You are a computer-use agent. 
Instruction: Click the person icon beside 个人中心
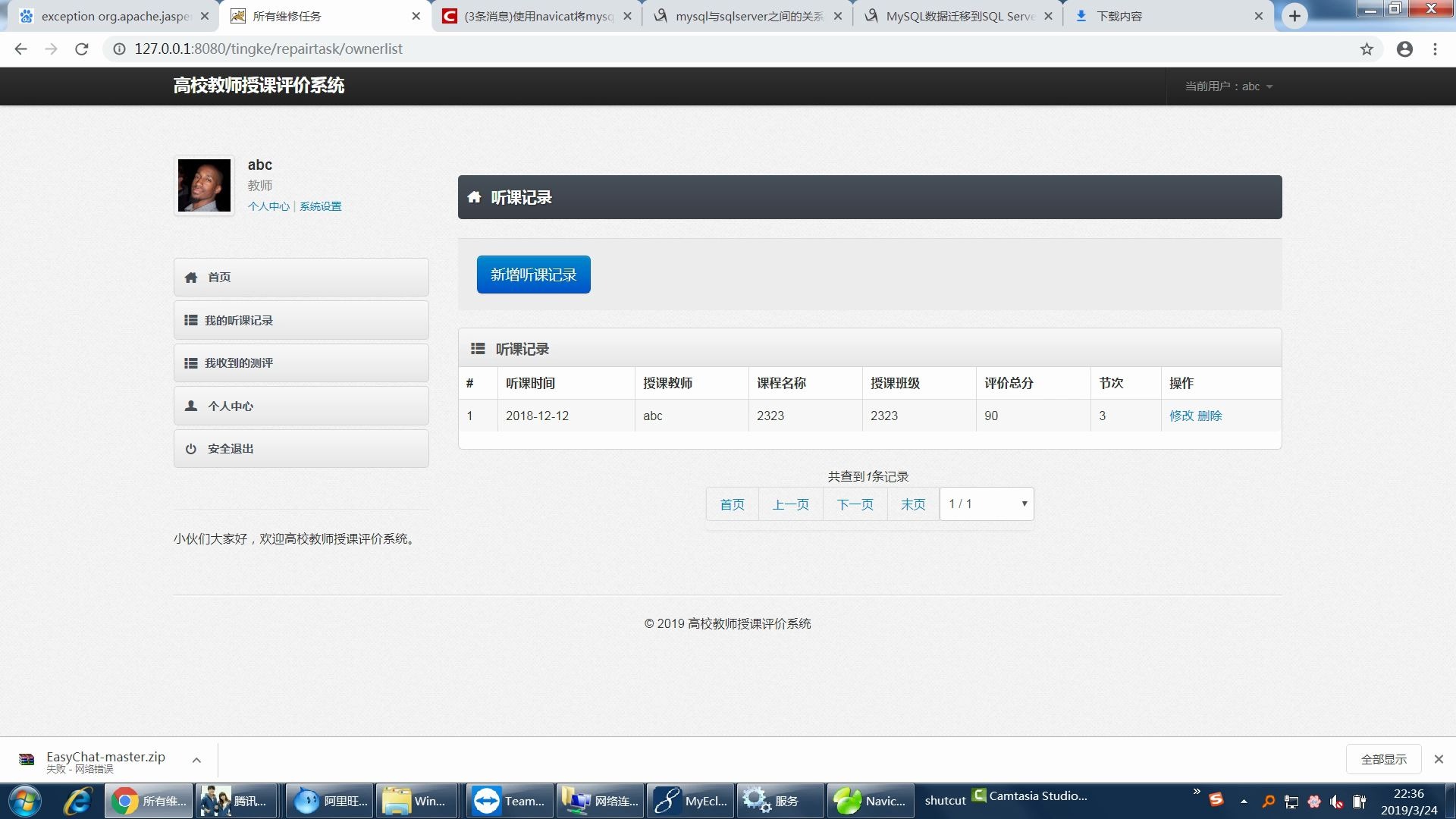pos(191,406)
